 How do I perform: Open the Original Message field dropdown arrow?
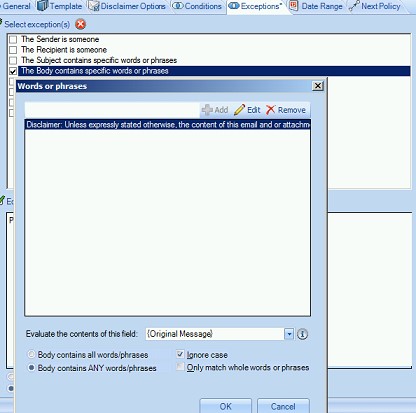coord(289,334)
